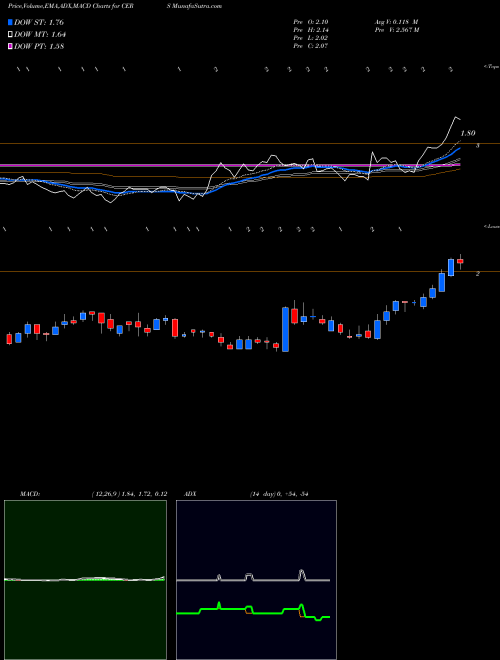Click the 'Pre C: 2.07' previous close value
Image resolution: width=500 pixels, height=660 pixels.
pos(311,46)
